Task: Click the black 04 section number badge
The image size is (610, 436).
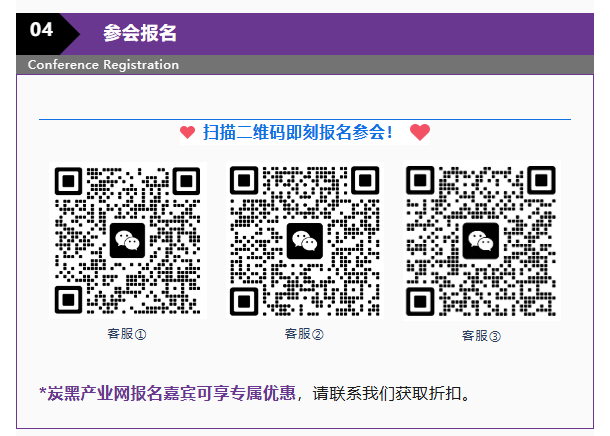Action: (x=42, y=31)
